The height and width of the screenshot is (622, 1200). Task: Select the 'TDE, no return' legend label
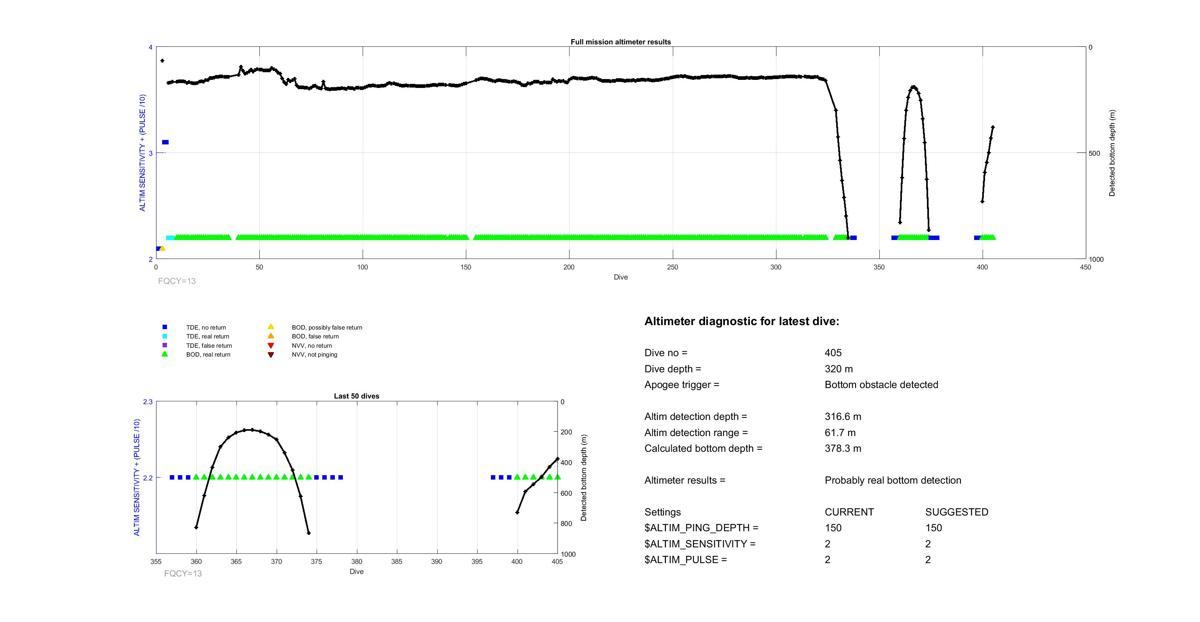(206, 327)
